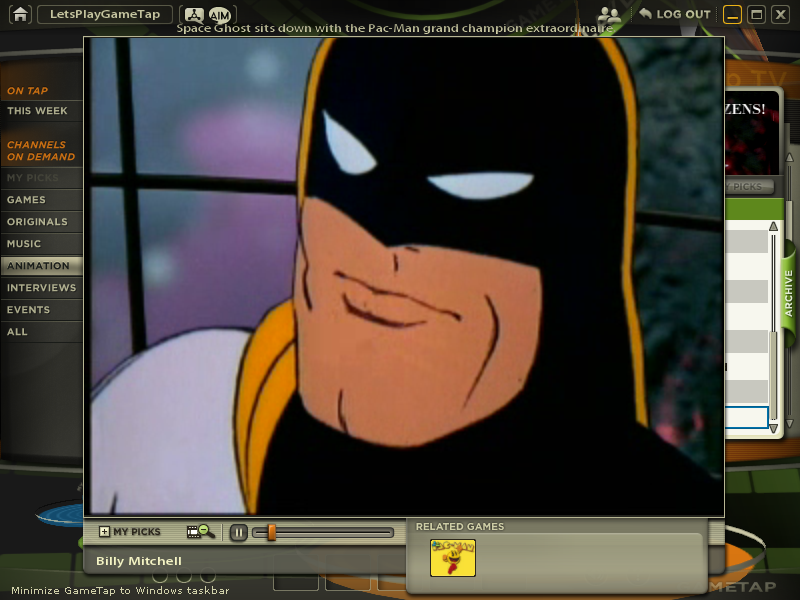Open the EVENTS channel

pos(41,310)
